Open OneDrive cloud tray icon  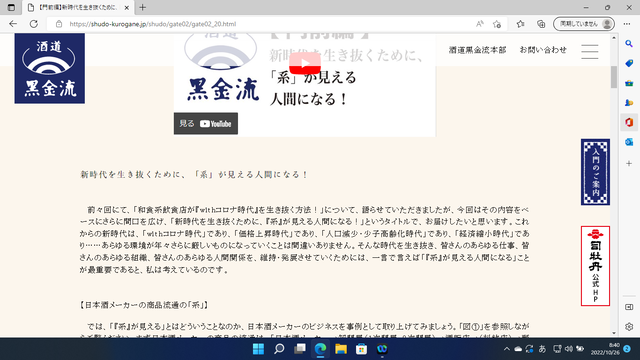tap(518, 349)
